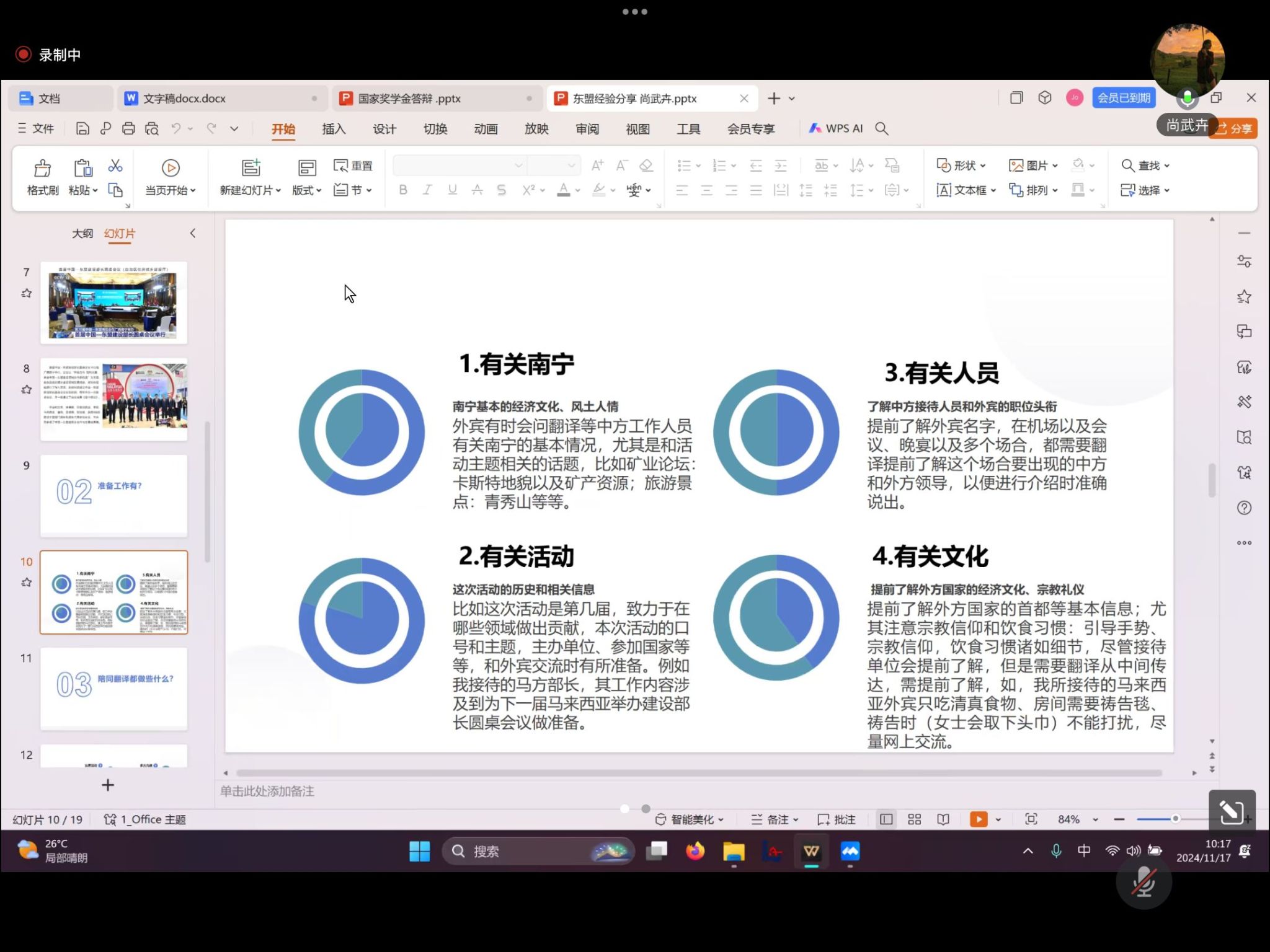
Task: Open the slide sorter view icon
Action: (913, 819)
